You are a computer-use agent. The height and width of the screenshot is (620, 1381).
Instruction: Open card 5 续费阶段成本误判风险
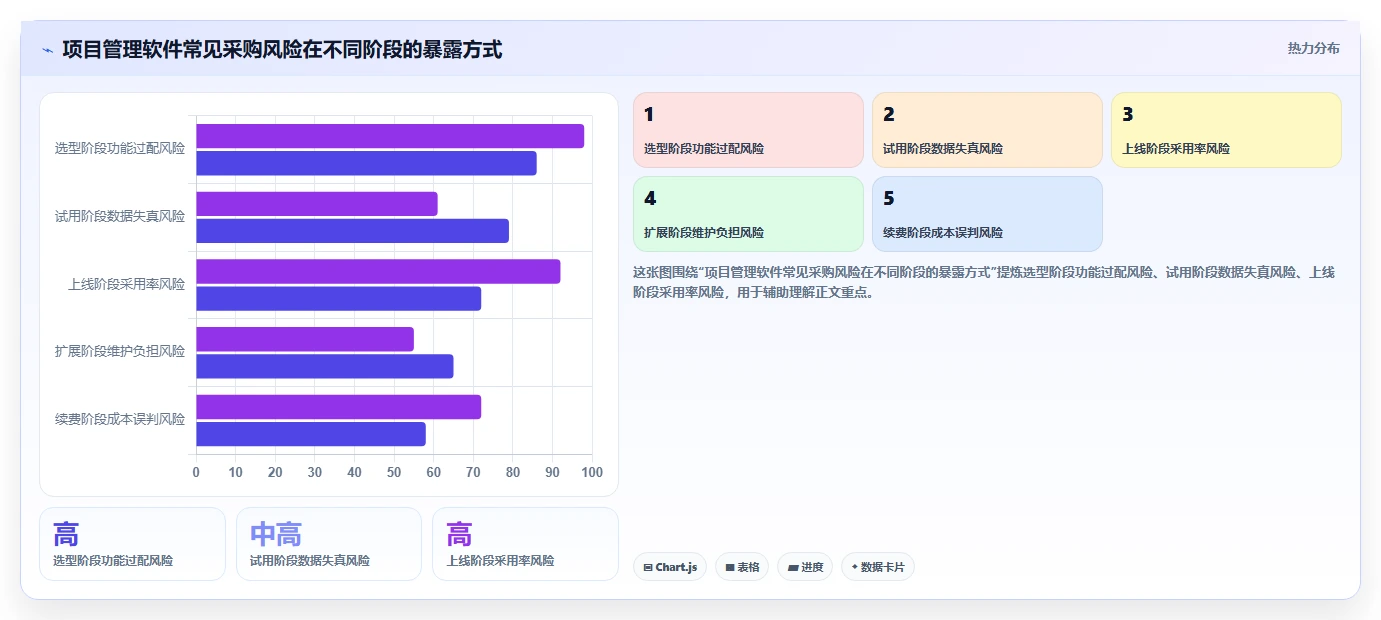coord(987,214)
